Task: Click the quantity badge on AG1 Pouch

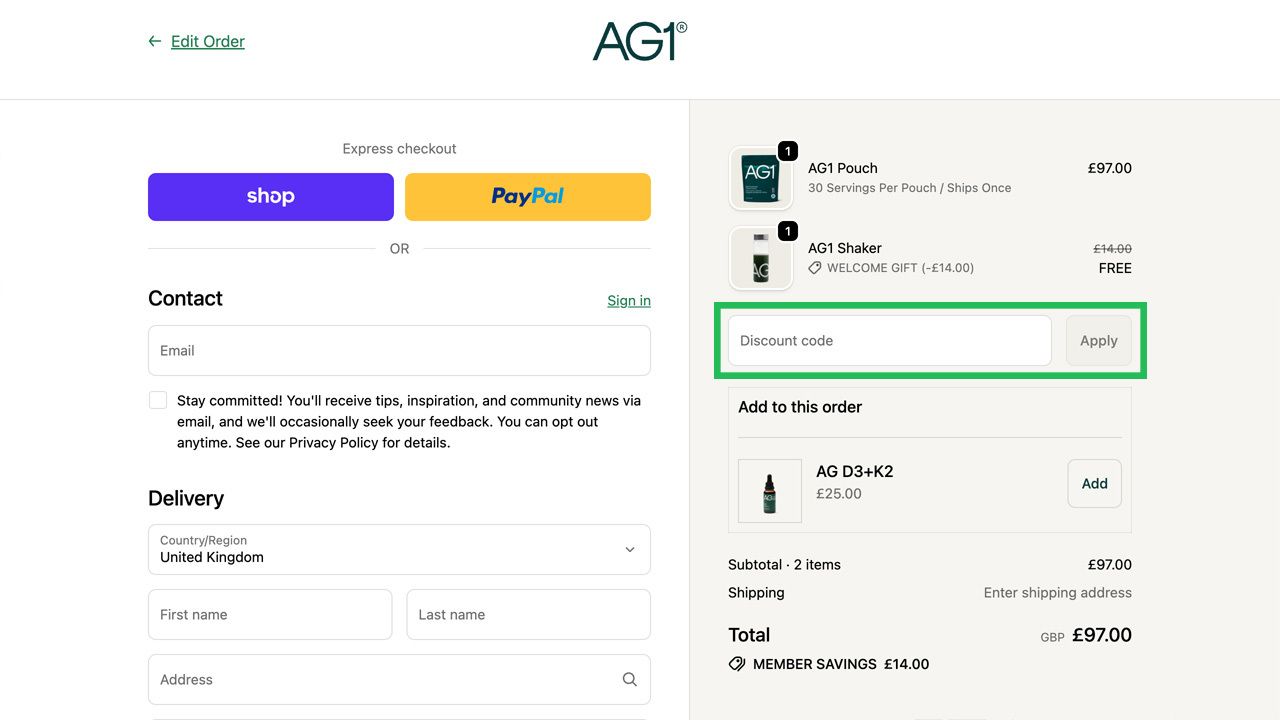Action: [x=787, y=151]
